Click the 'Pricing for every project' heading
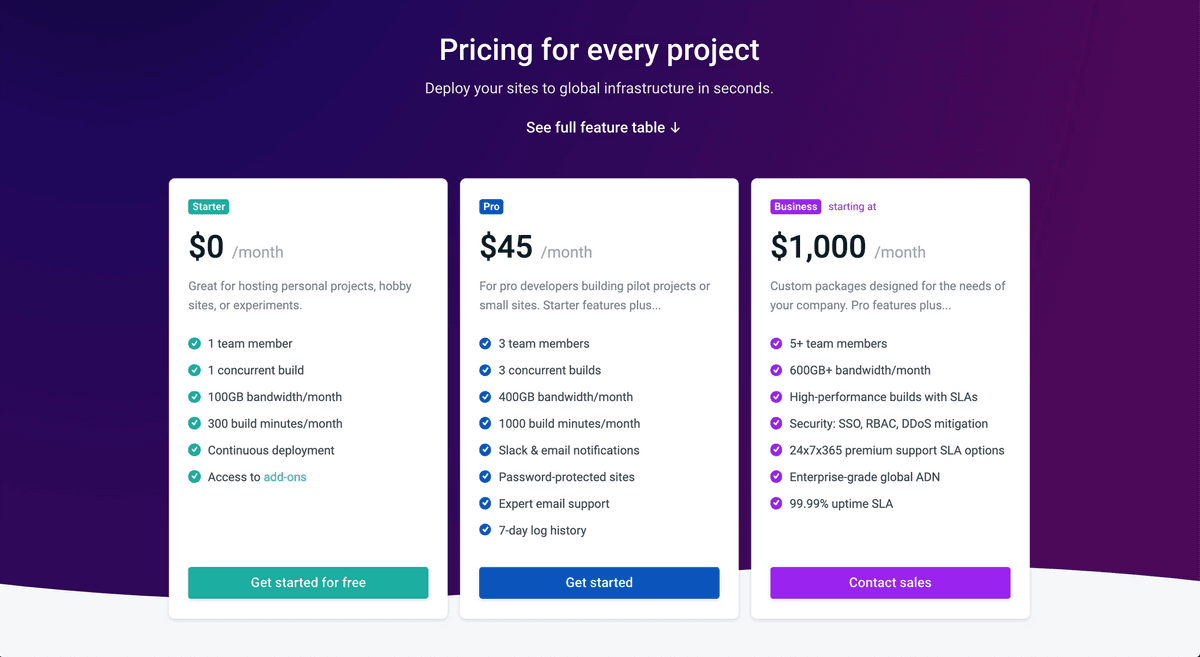 coord(599,49)
